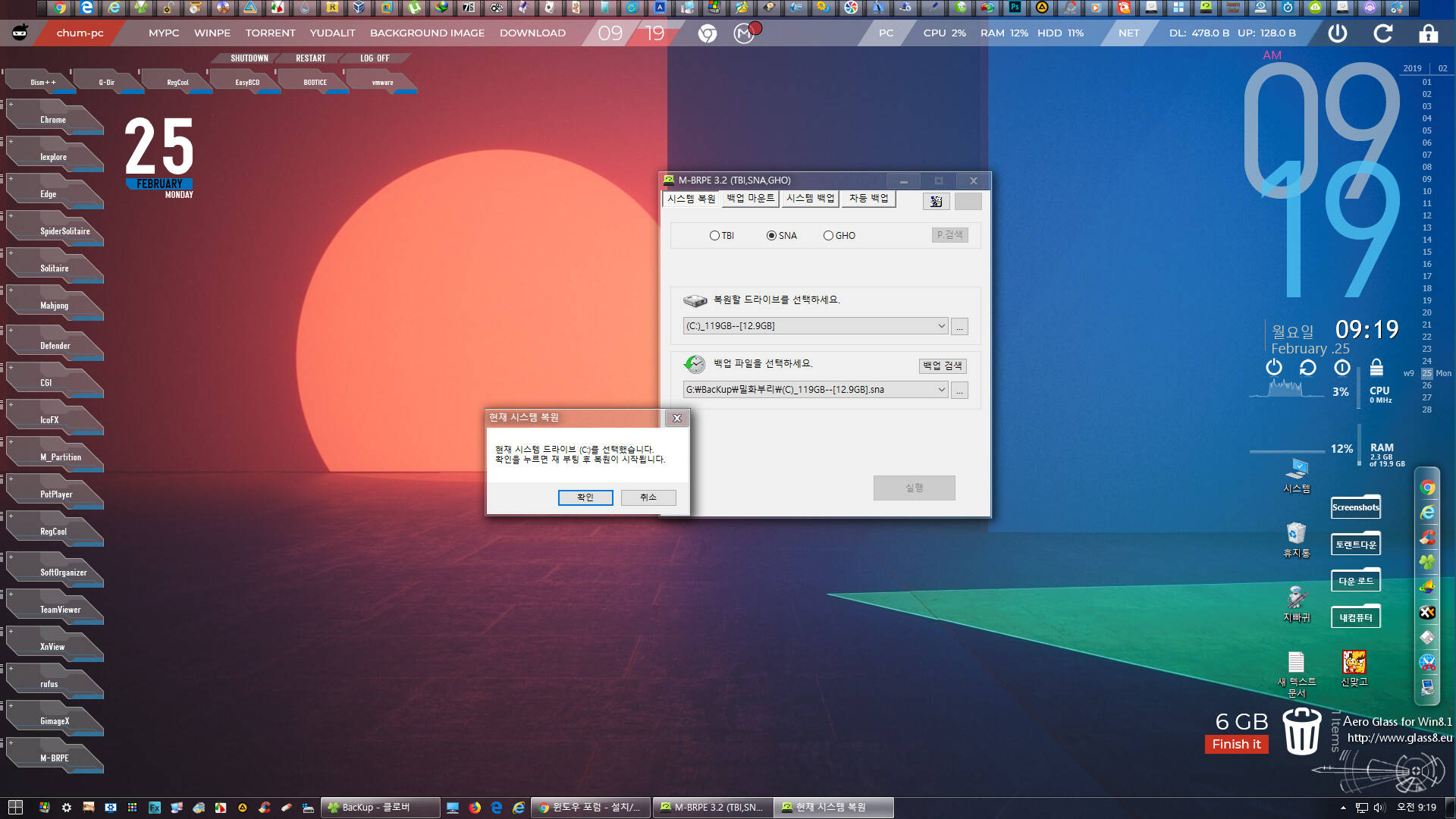
Task: Open RegCool application from sidebar
Action: (52, 531)
